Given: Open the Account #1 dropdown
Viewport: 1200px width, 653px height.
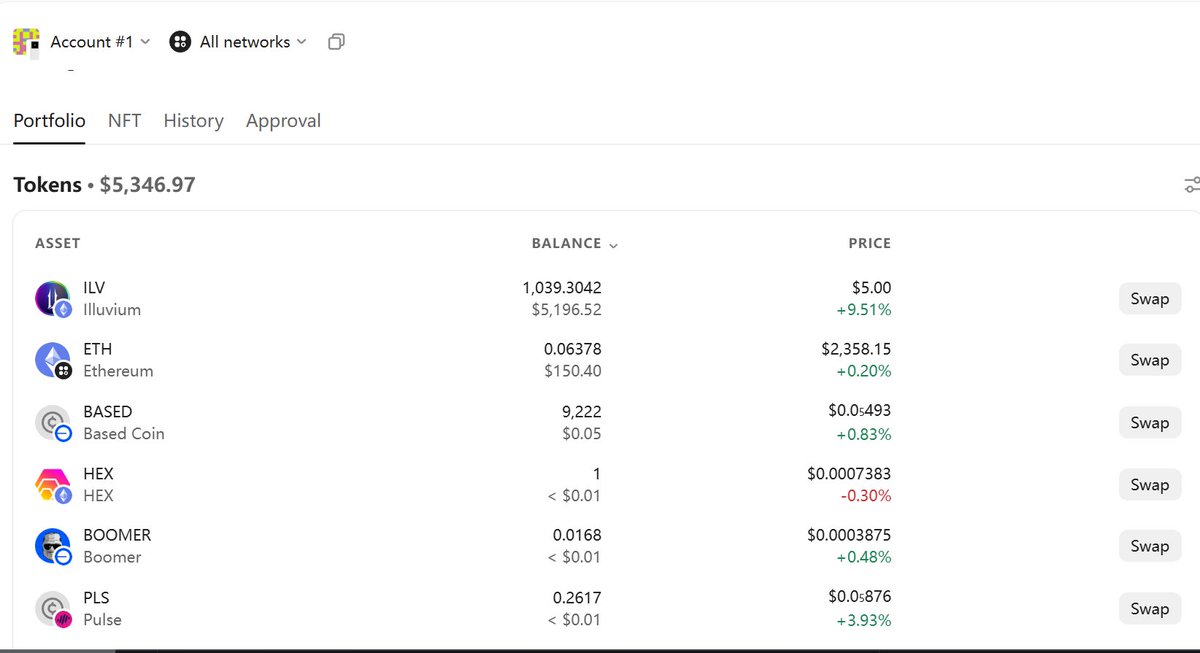Looking at the screenshot, I should click(100, 42).
